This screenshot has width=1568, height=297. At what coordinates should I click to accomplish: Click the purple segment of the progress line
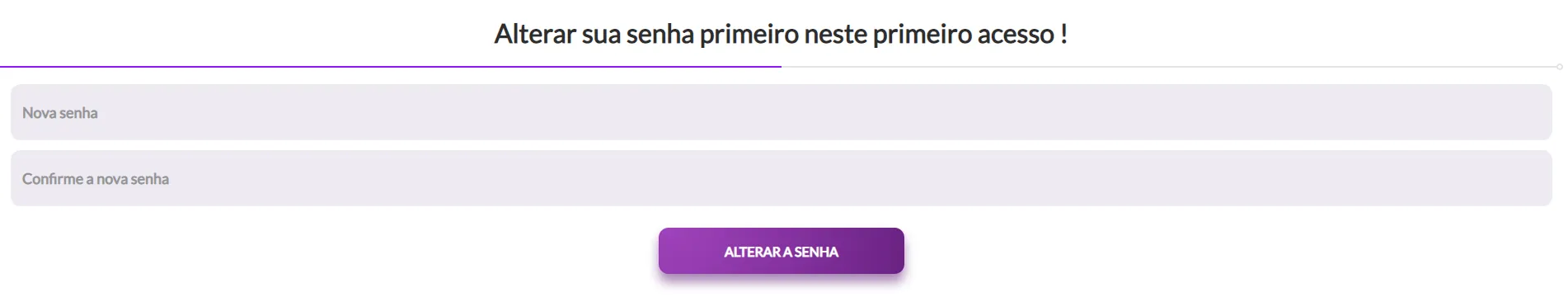pyautogui.click(x=391, y=66)
